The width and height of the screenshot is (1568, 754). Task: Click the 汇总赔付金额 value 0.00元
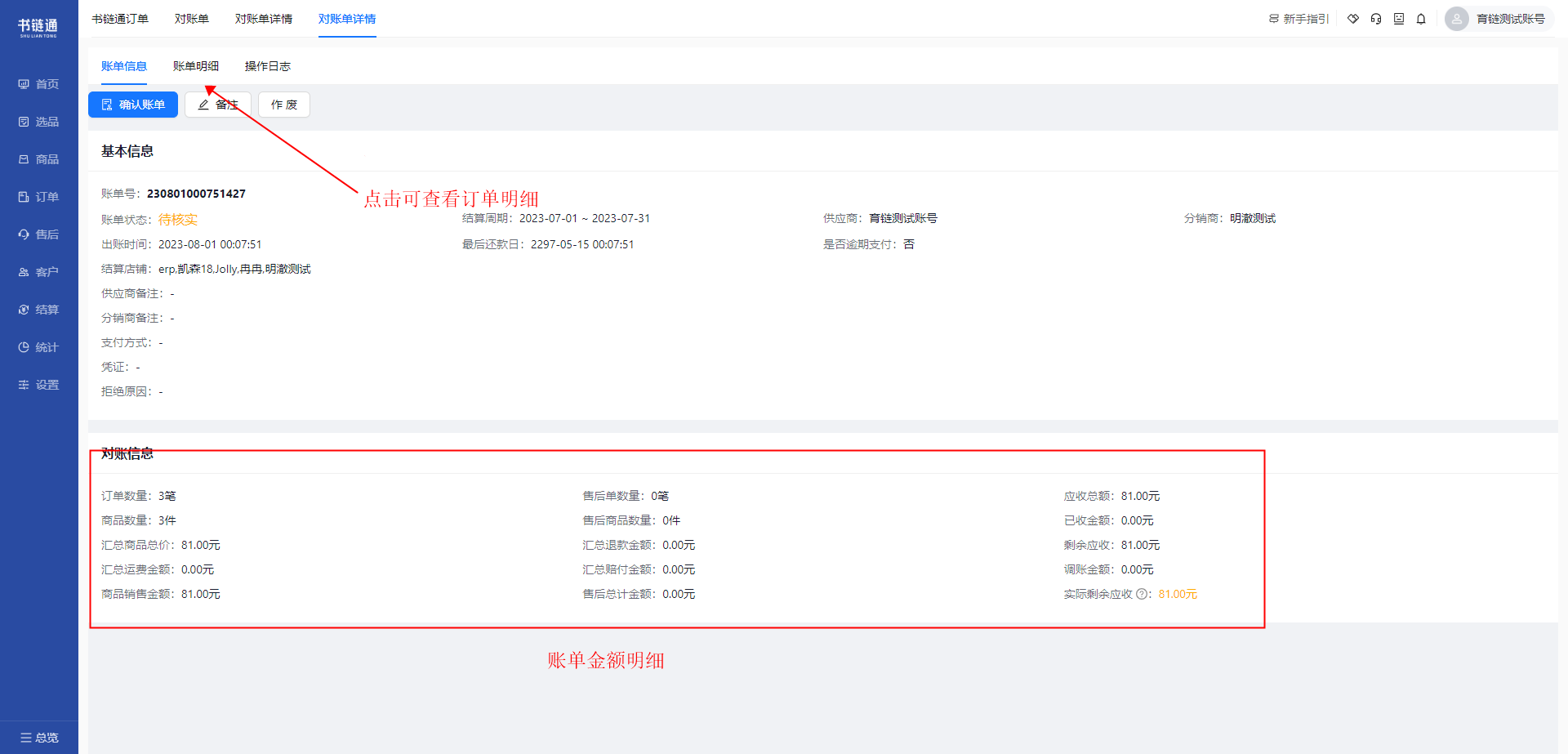coord(679,569)
